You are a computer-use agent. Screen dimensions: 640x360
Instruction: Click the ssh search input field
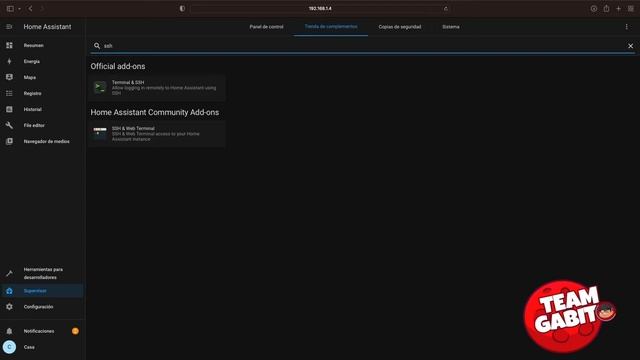(363, 46)
